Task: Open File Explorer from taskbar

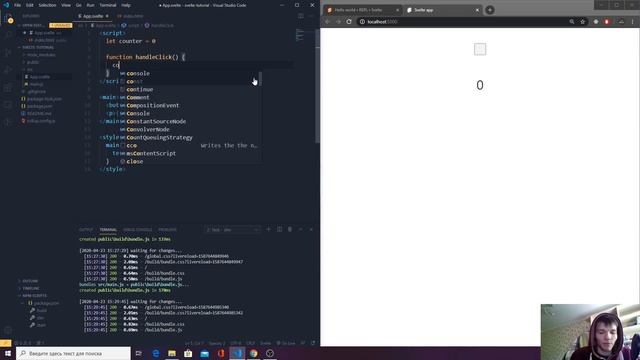Action: coord(172,353)
